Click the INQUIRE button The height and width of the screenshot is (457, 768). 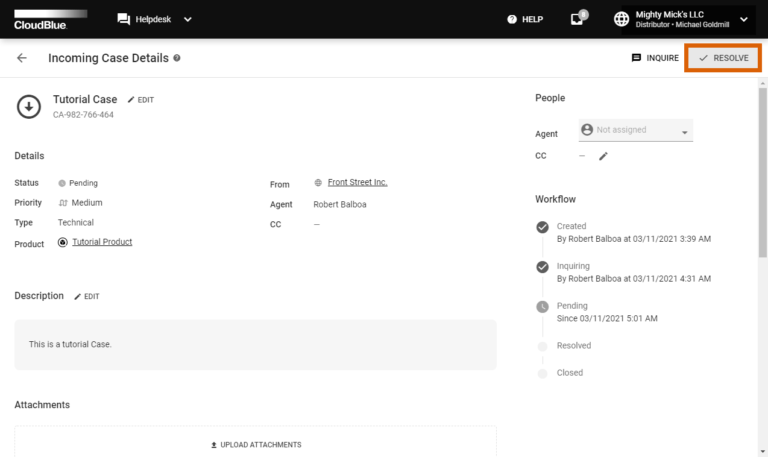coord(655,58)
